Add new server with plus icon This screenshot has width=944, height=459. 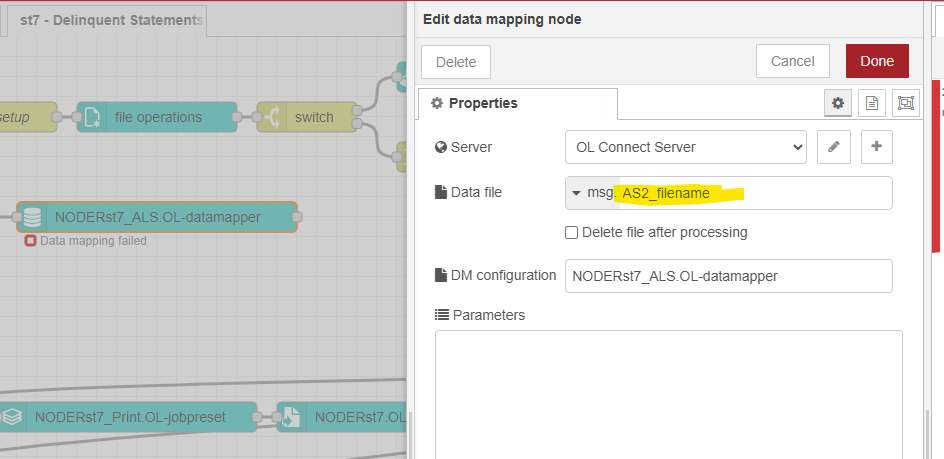point(877,146)
